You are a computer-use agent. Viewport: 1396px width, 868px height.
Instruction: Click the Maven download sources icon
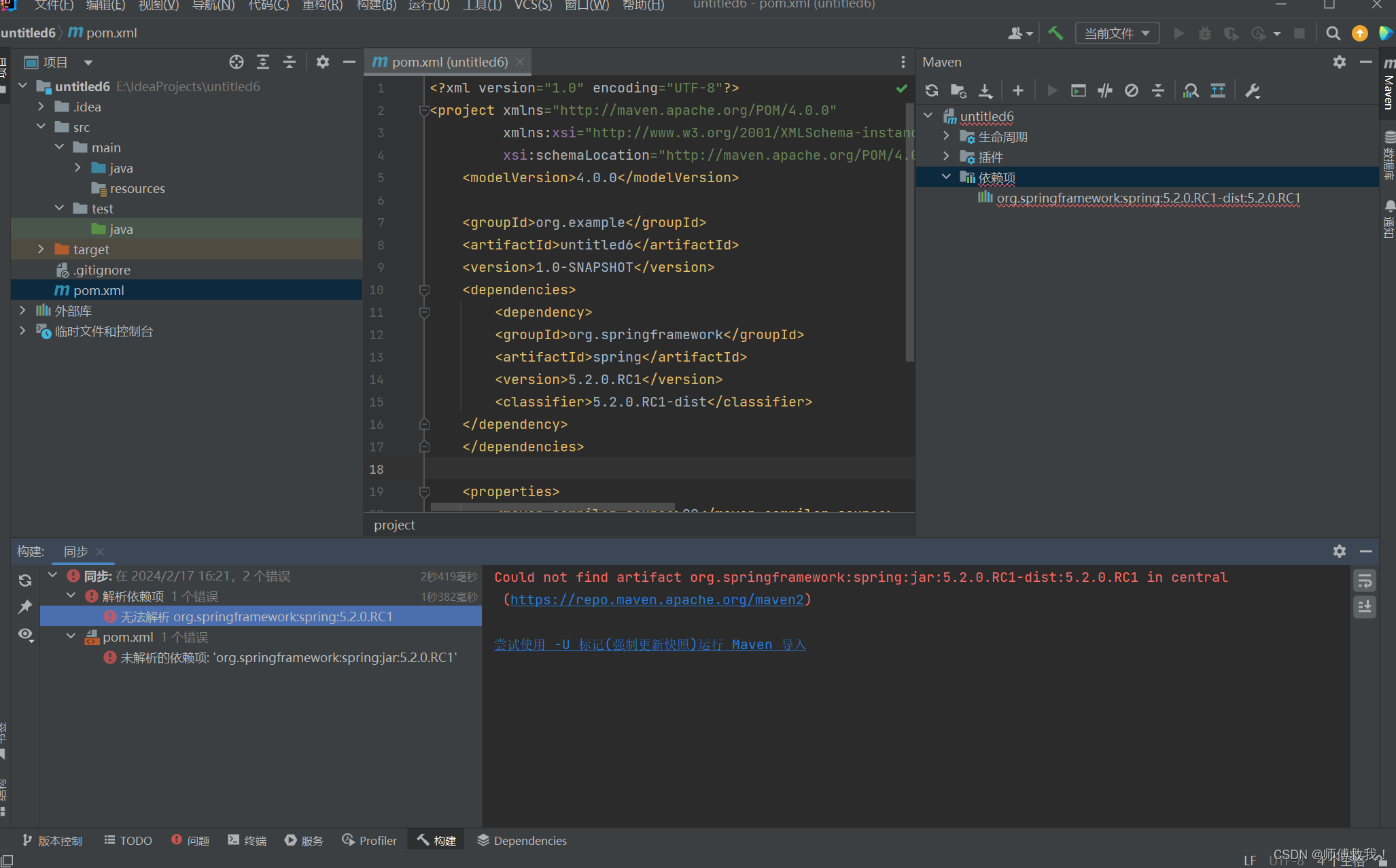pos(985,90)
